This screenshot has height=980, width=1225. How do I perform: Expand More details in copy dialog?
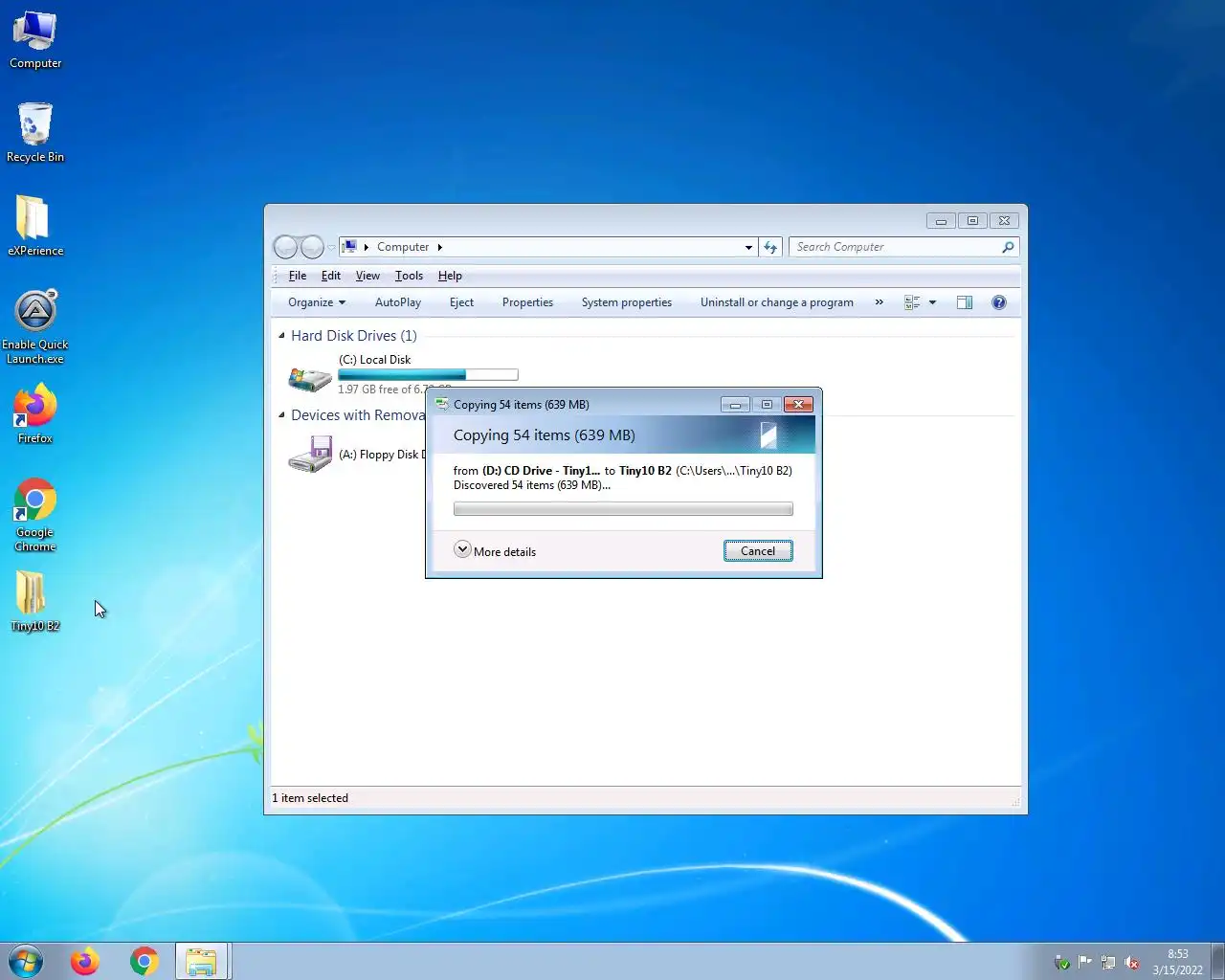coord(495,550)
